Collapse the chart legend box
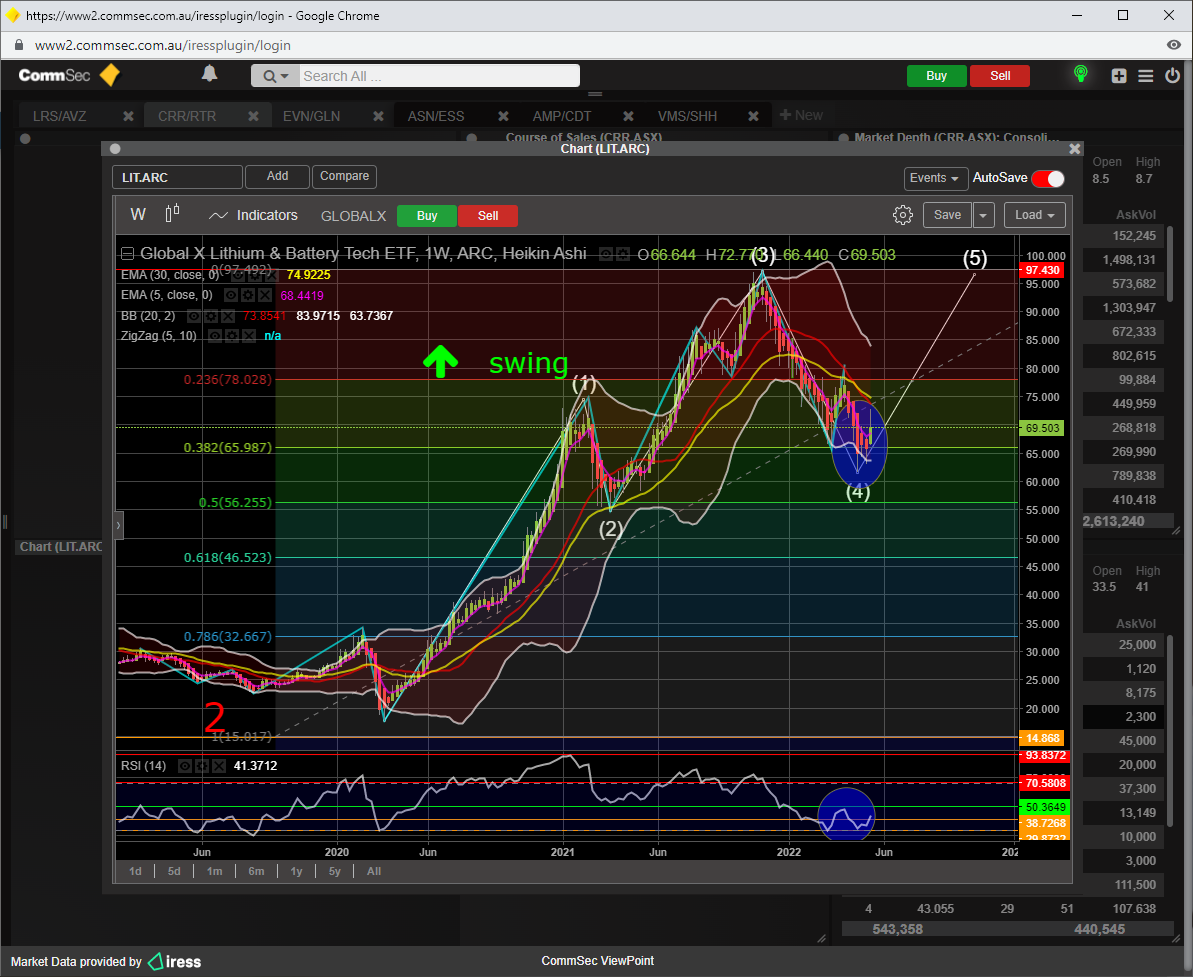Image resolution: width=1193 pixels, height=977 pixels. pos(128,254)
